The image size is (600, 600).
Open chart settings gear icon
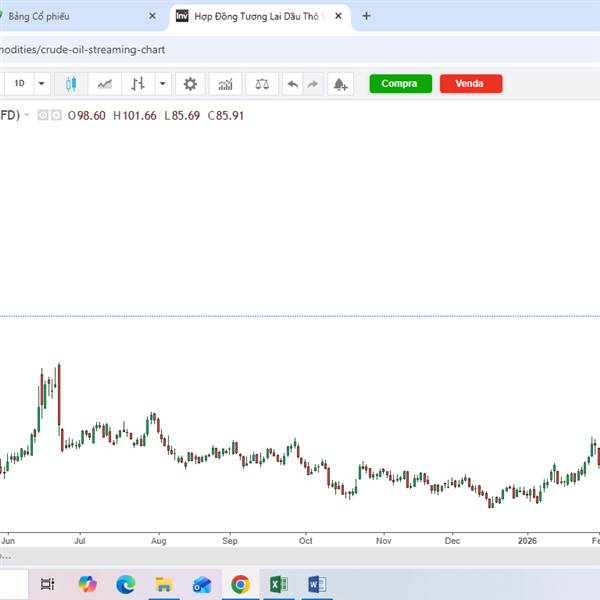(x=190, y=83)
